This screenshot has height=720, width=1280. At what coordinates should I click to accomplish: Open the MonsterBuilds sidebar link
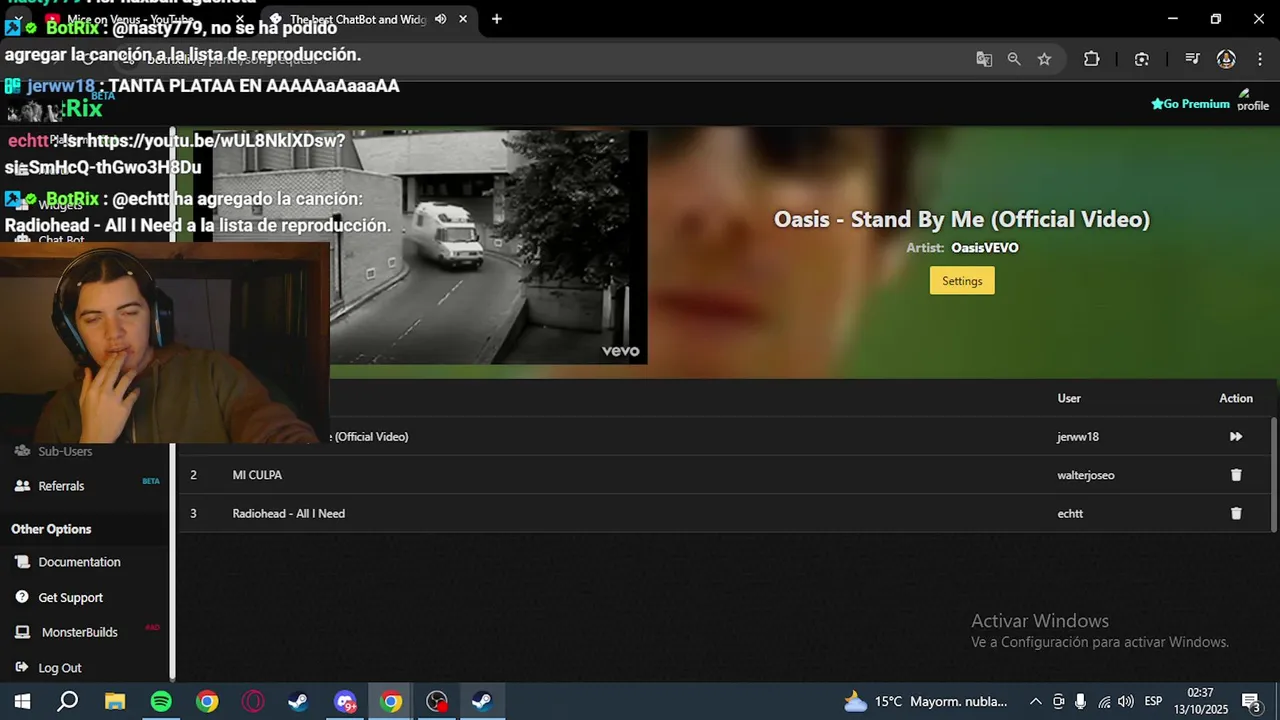[79, 632]
